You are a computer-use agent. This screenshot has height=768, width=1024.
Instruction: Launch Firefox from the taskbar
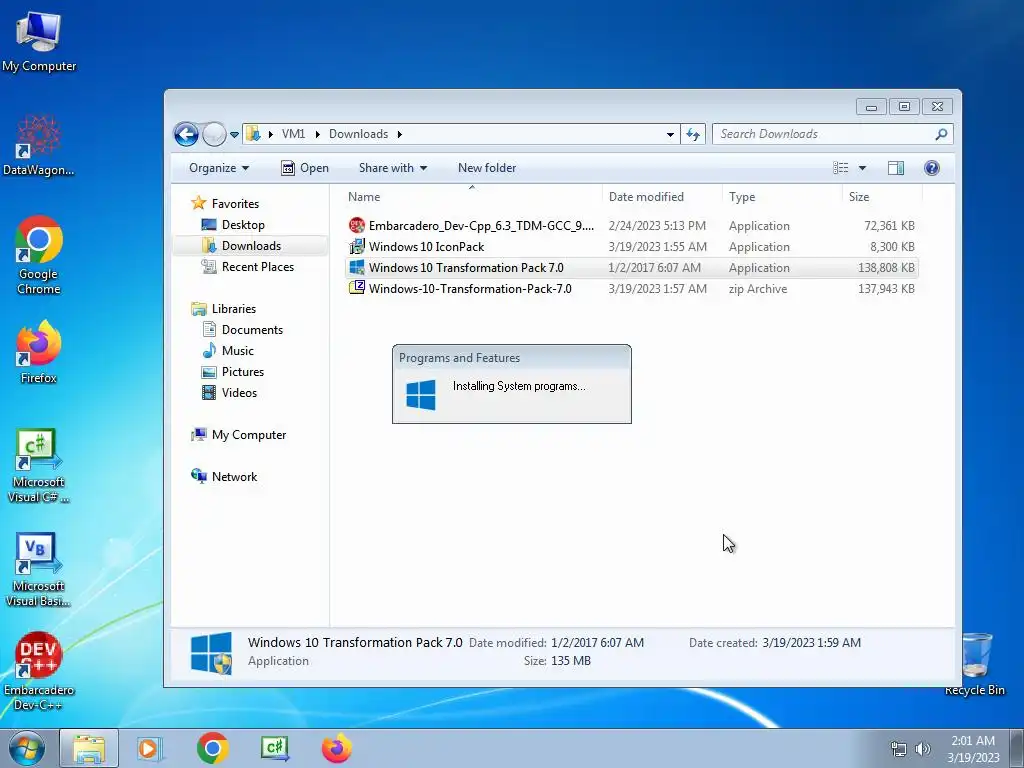pyautogui.click(x=337, y=748)
